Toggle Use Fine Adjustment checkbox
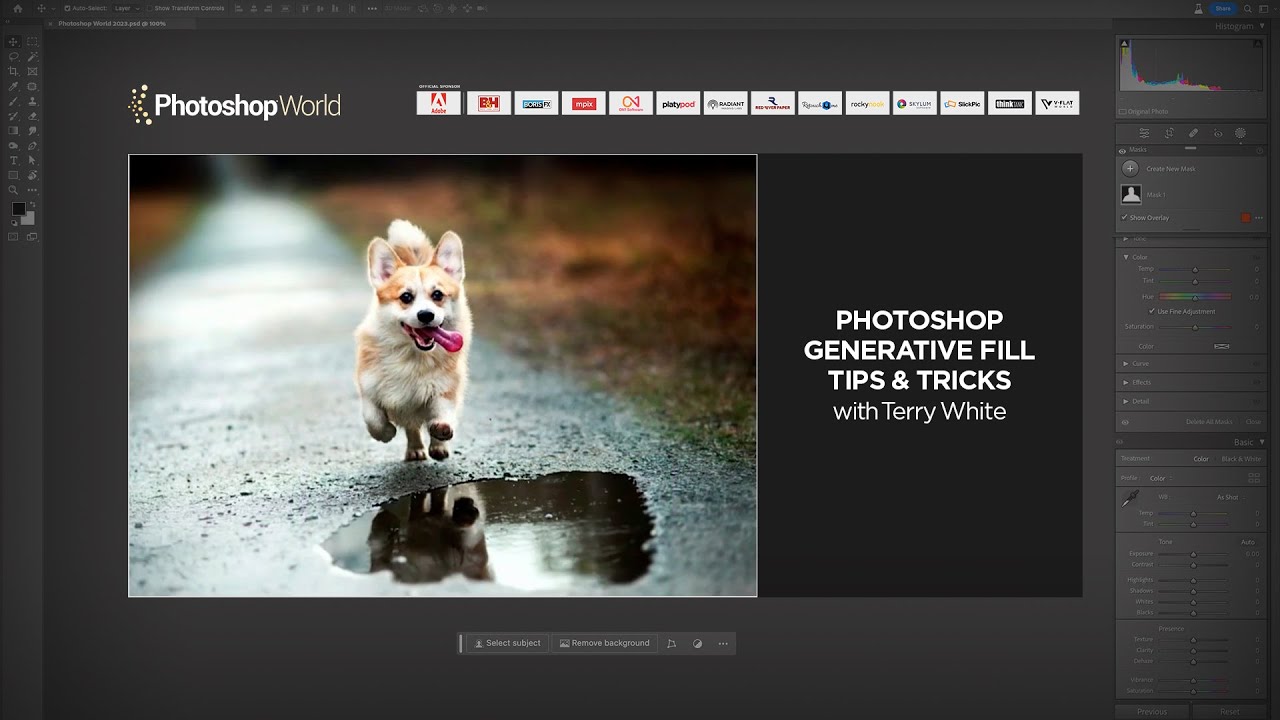This screenshot has height=720, width=1280. pyautogui.click(x=1152, y=311)
